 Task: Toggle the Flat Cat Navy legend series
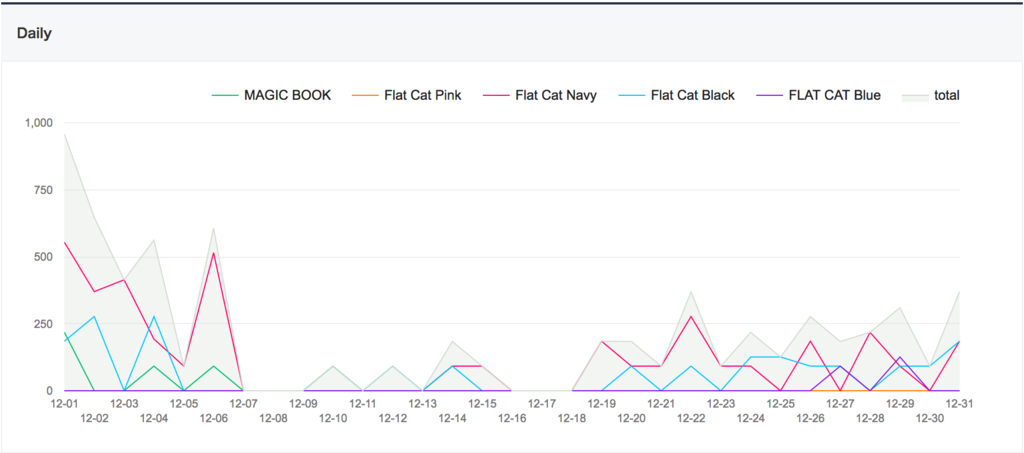point(539,95)
